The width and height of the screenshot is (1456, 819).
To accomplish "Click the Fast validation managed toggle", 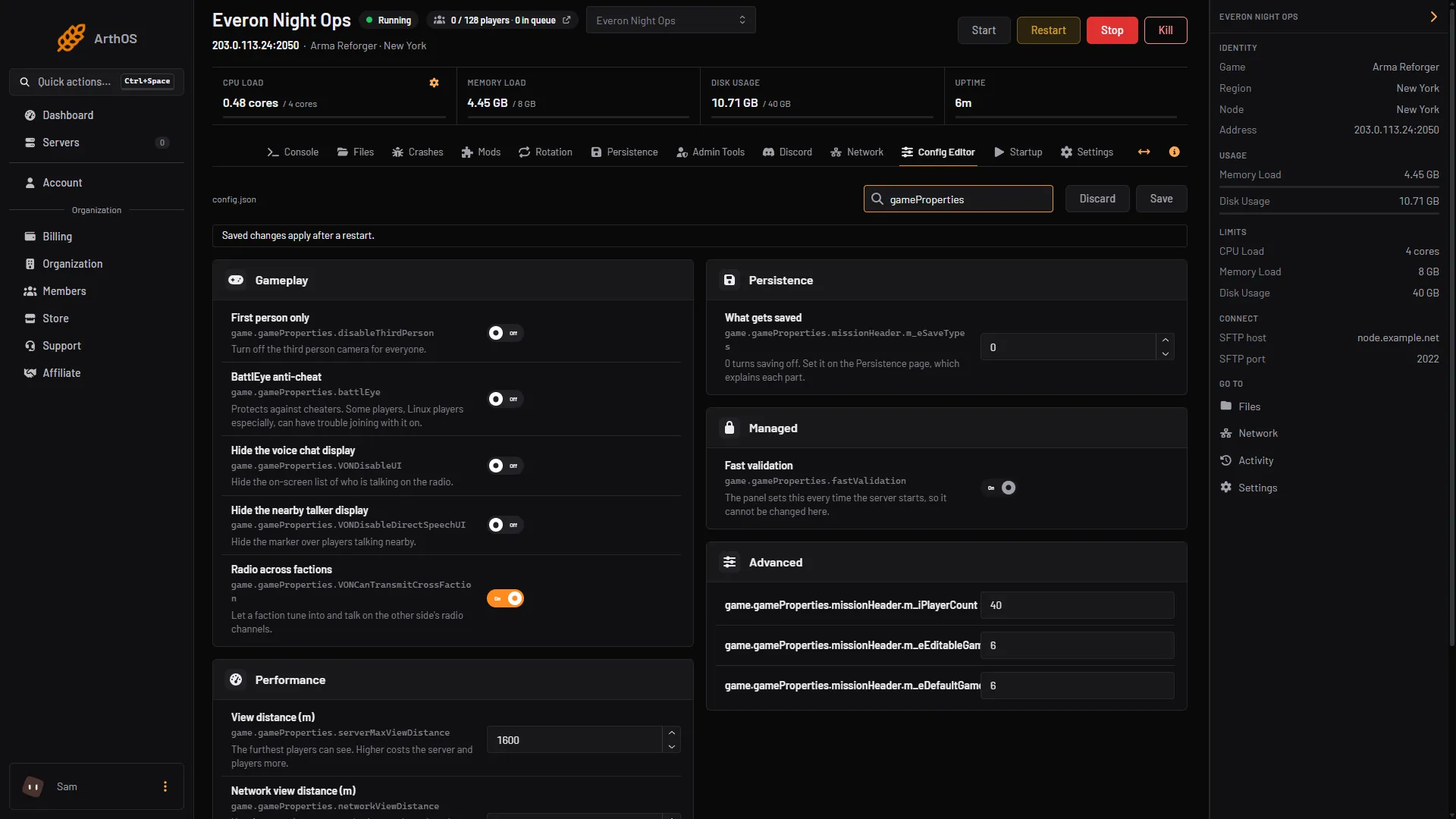I will (999, 488).
